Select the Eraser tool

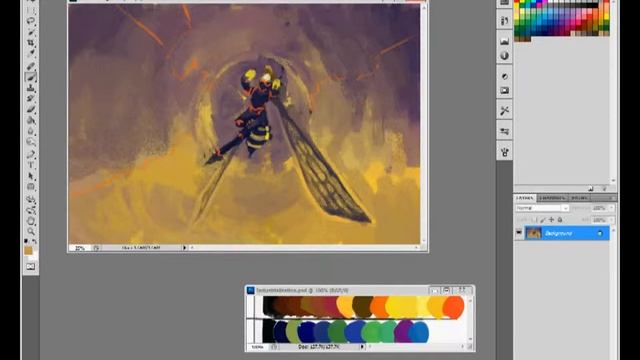[x=31, y=109]
